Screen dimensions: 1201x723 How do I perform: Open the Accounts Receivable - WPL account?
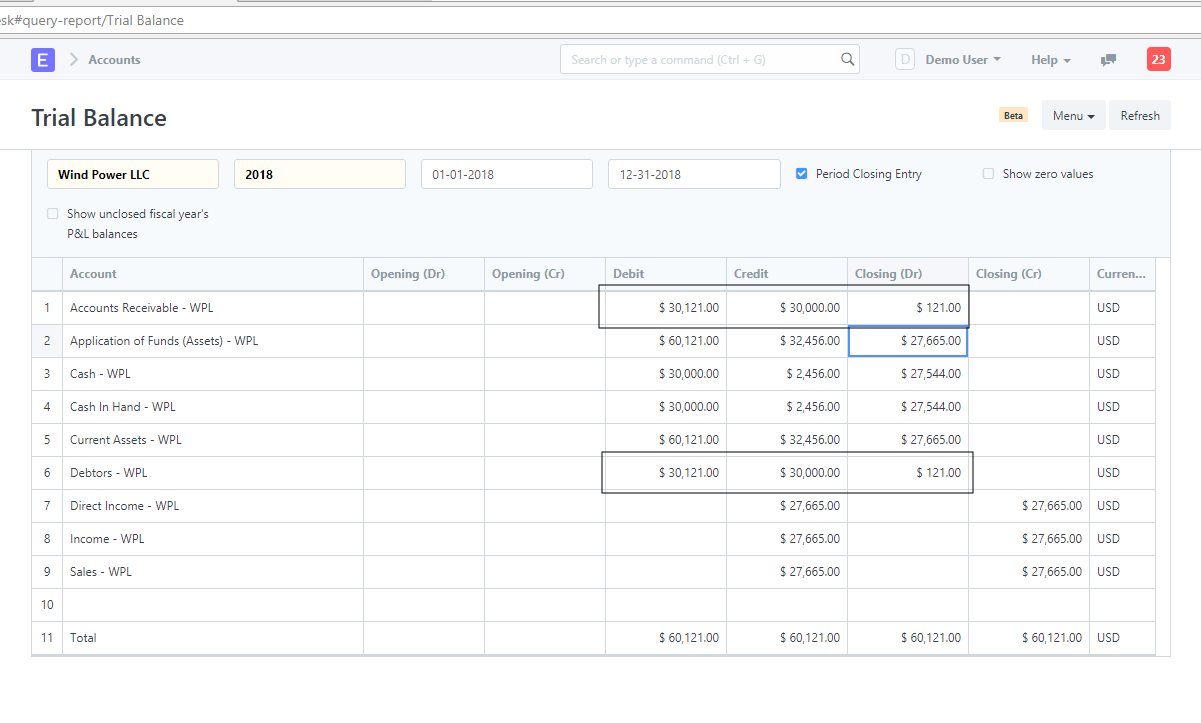coord(141,307)
